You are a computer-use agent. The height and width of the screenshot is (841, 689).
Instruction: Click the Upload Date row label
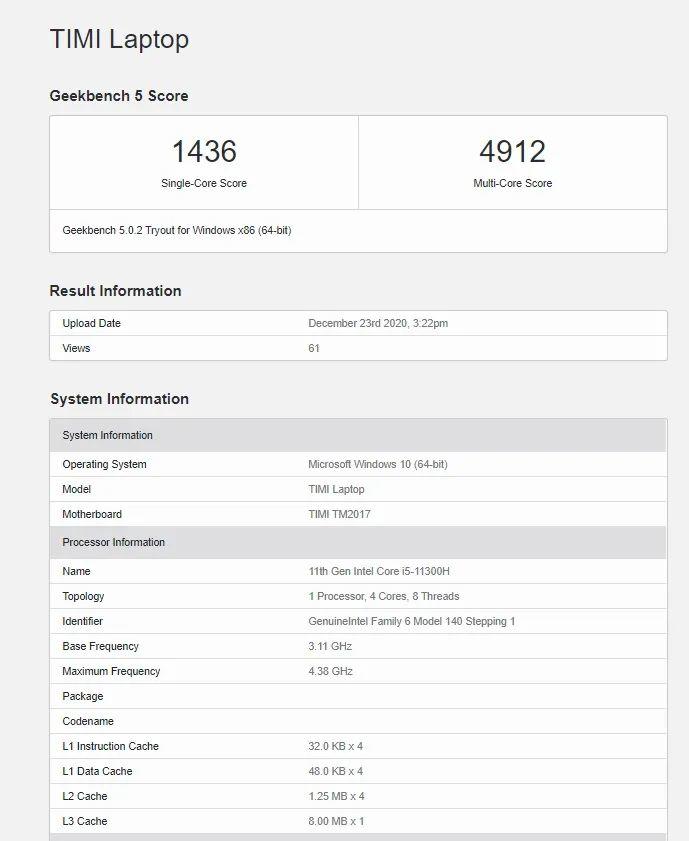pyautogui.click(x=91, y=324)
